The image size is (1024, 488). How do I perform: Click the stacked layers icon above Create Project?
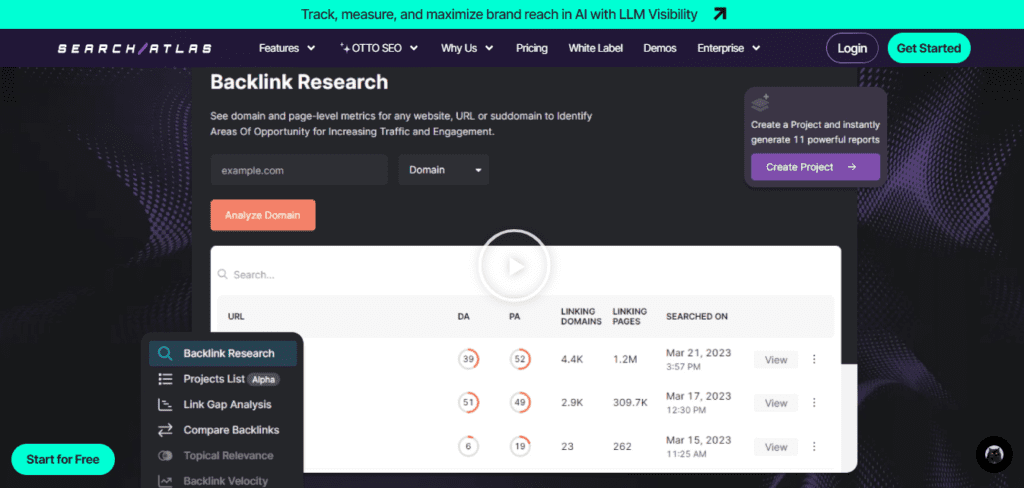760,102
